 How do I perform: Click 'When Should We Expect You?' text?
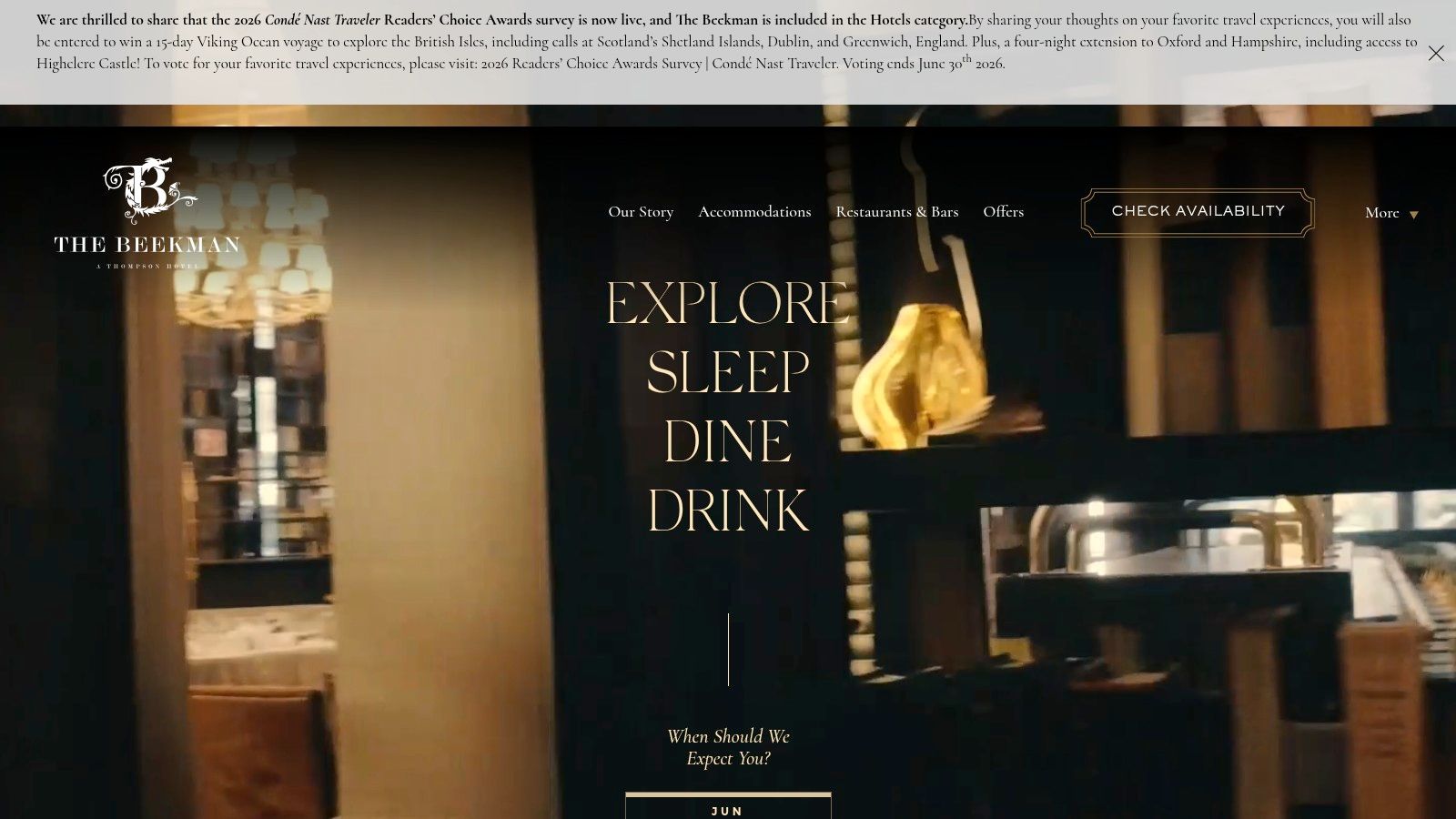pyautogui.click(x=728, y=747)
